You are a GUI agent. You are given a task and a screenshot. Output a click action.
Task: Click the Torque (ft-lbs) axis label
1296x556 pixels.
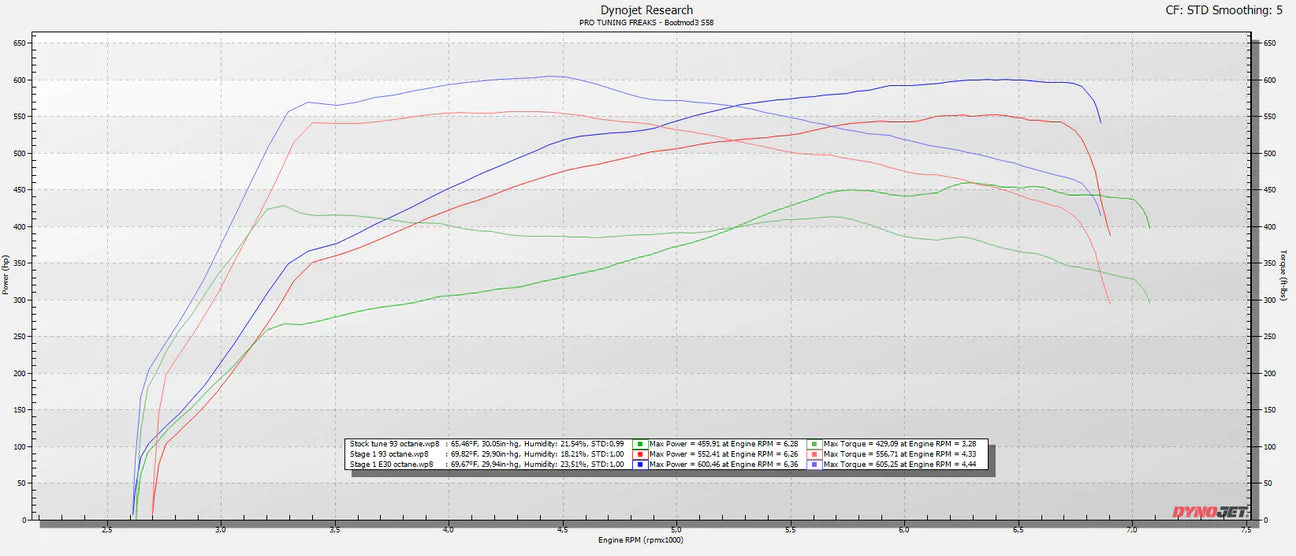[1283, 276]
